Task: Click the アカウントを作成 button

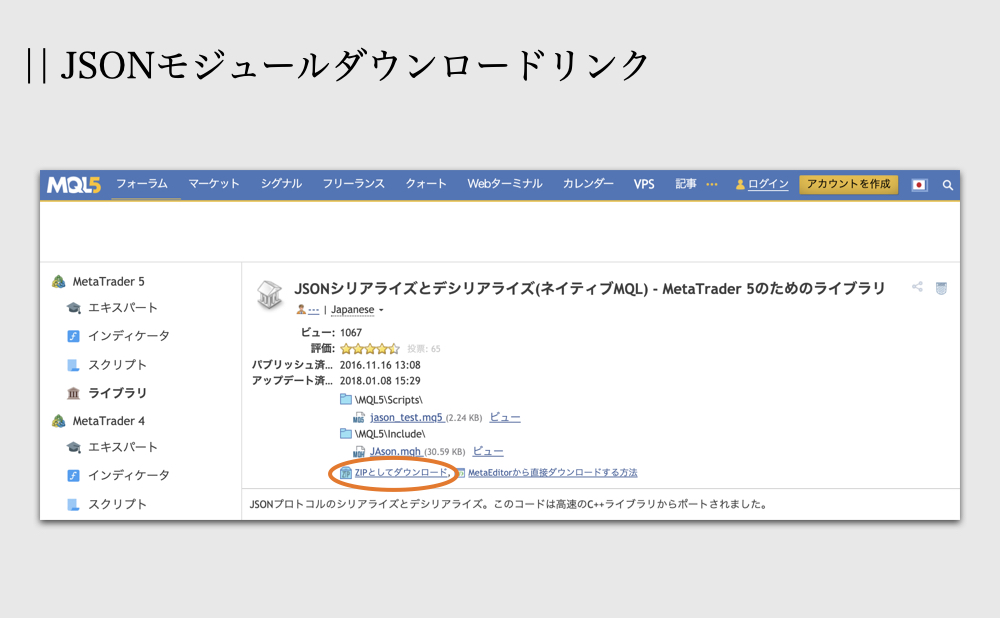Action: tap(848, 184)
